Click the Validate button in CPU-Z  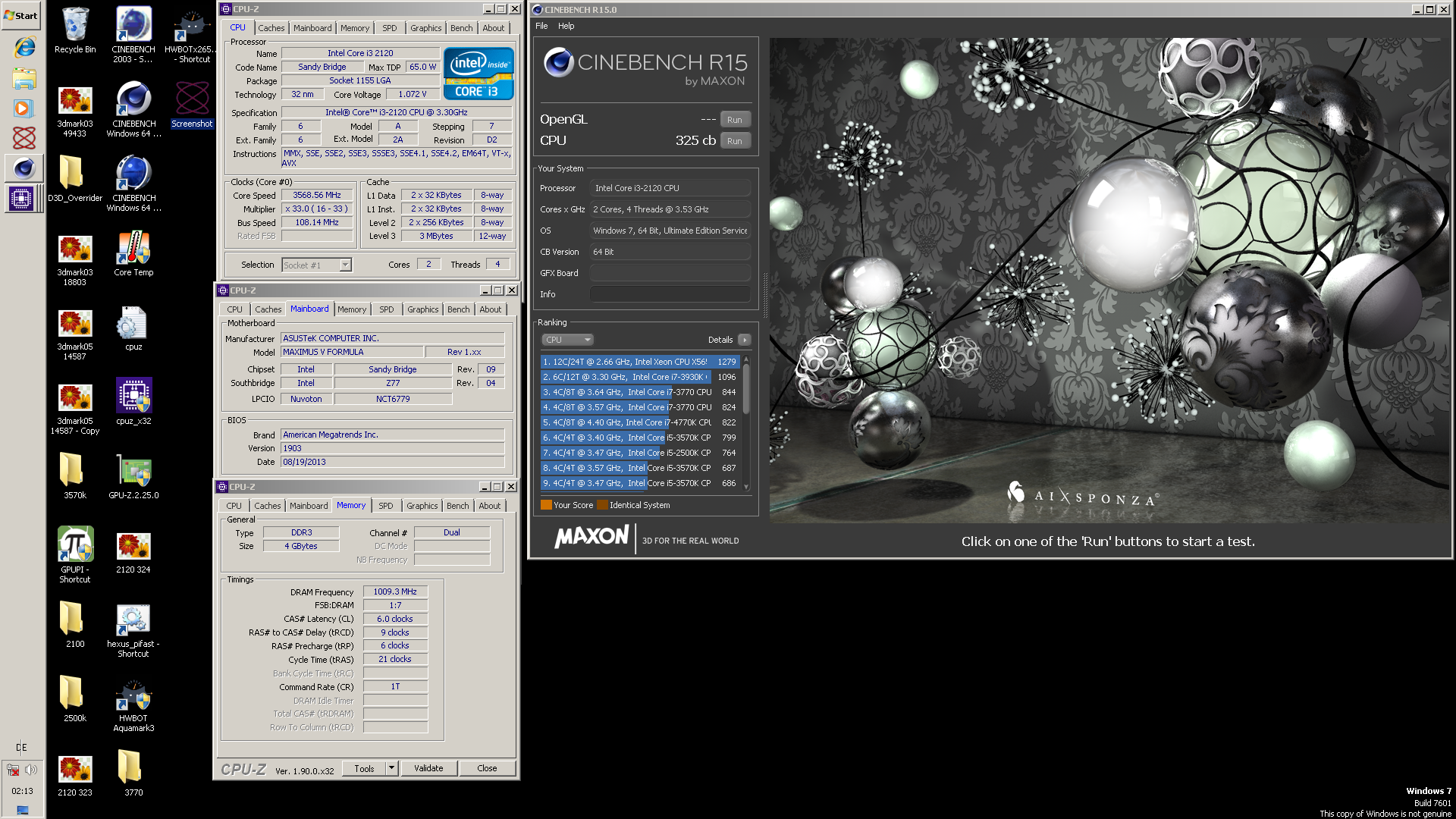coord(428,768)
